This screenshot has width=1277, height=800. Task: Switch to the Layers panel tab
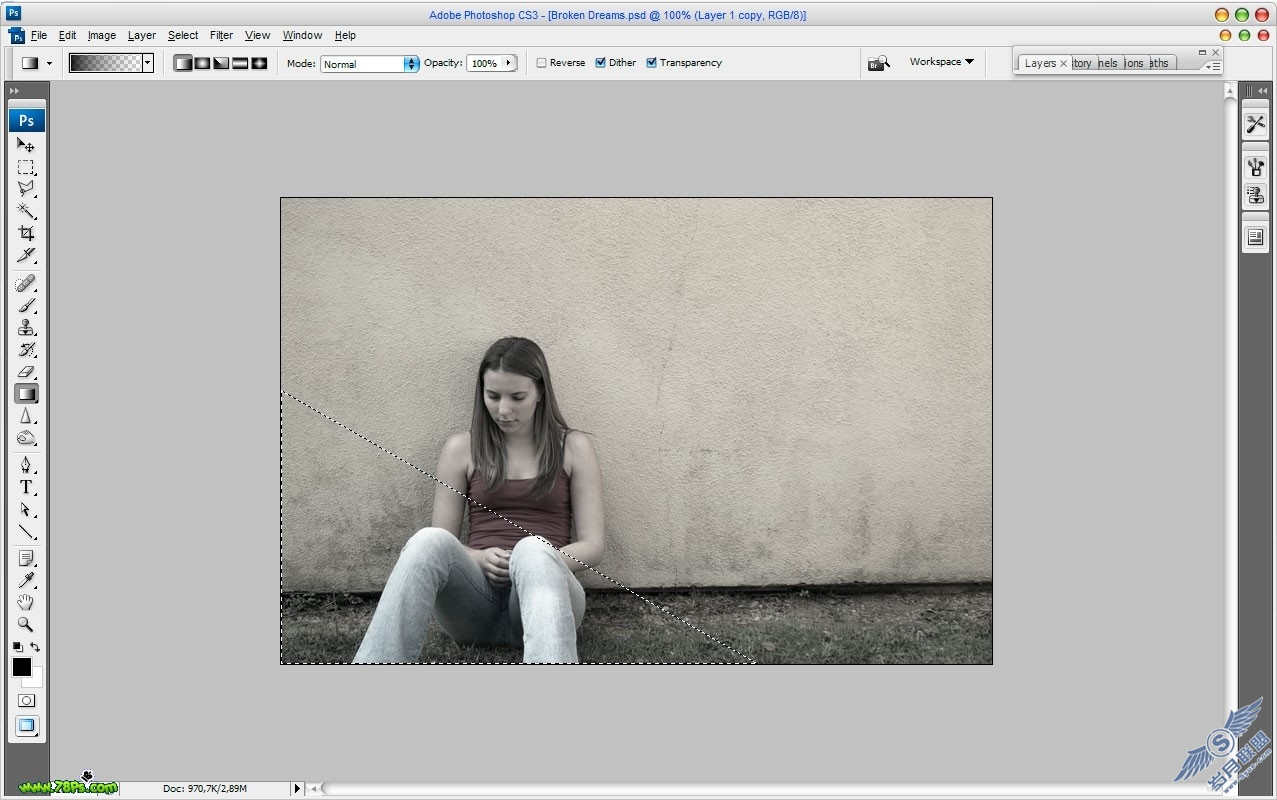click(x=1040, y=63)
